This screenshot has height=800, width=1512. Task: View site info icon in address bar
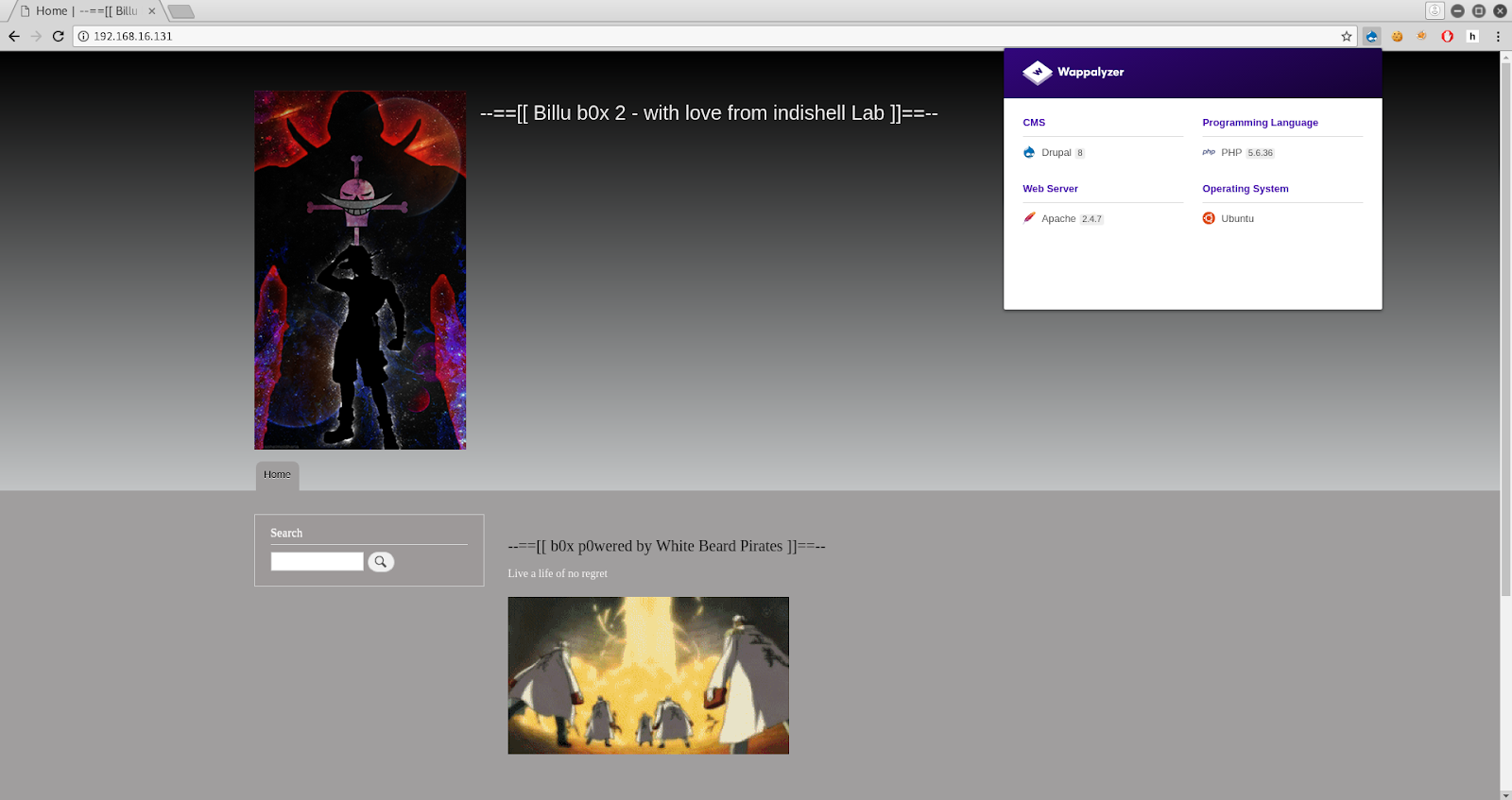(83, 36)
